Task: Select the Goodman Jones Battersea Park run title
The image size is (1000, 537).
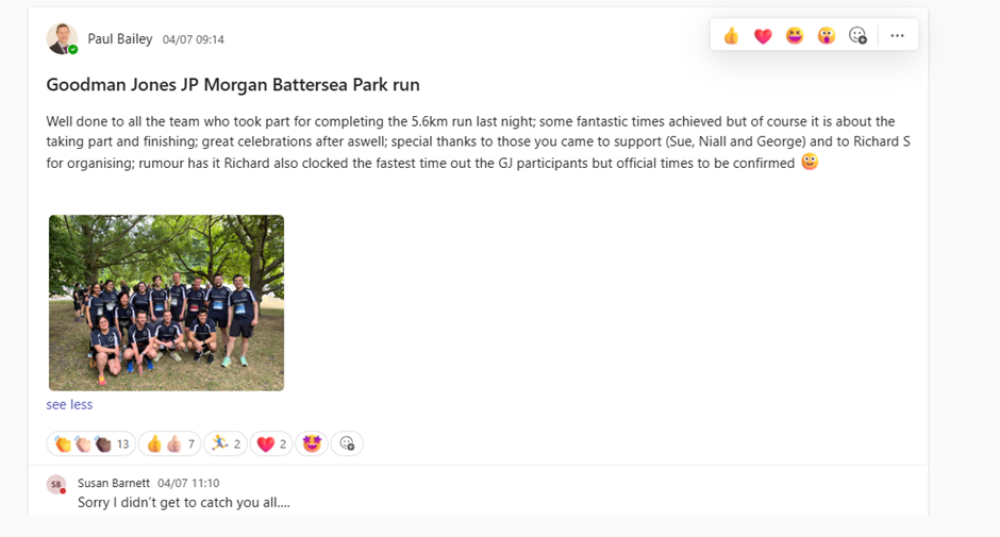Action: coord(233,85)
